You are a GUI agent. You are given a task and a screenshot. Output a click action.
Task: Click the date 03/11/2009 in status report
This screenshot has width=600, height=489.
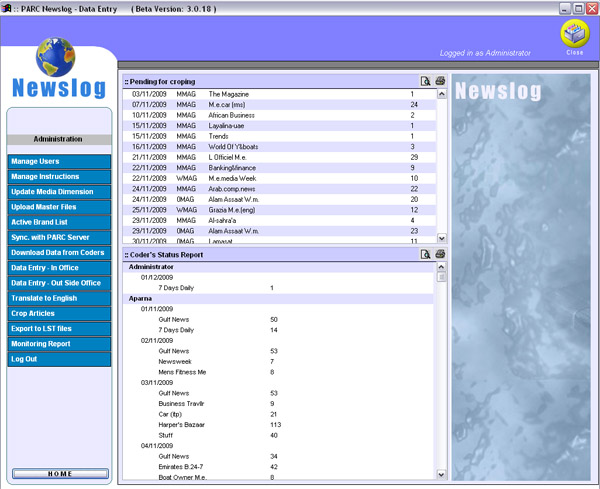(x=157, y=383)
